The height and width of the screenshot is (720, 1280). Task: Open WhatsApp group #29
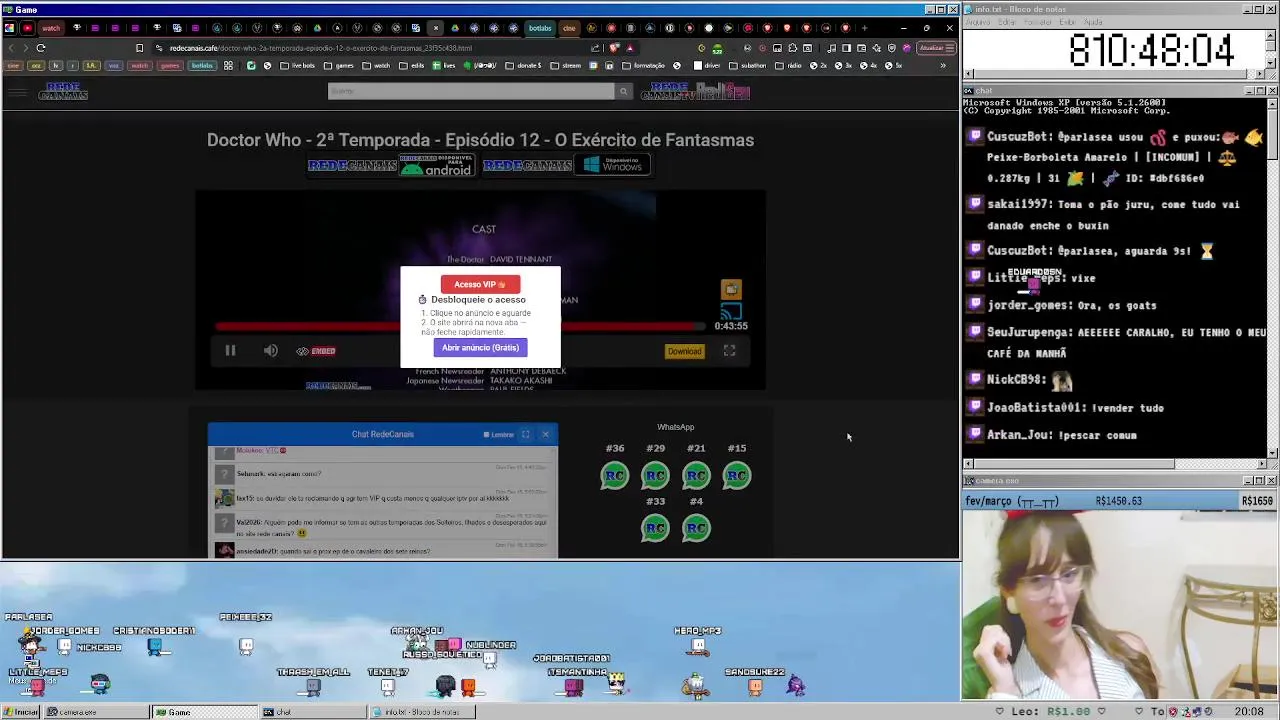(x=655, y=476)
